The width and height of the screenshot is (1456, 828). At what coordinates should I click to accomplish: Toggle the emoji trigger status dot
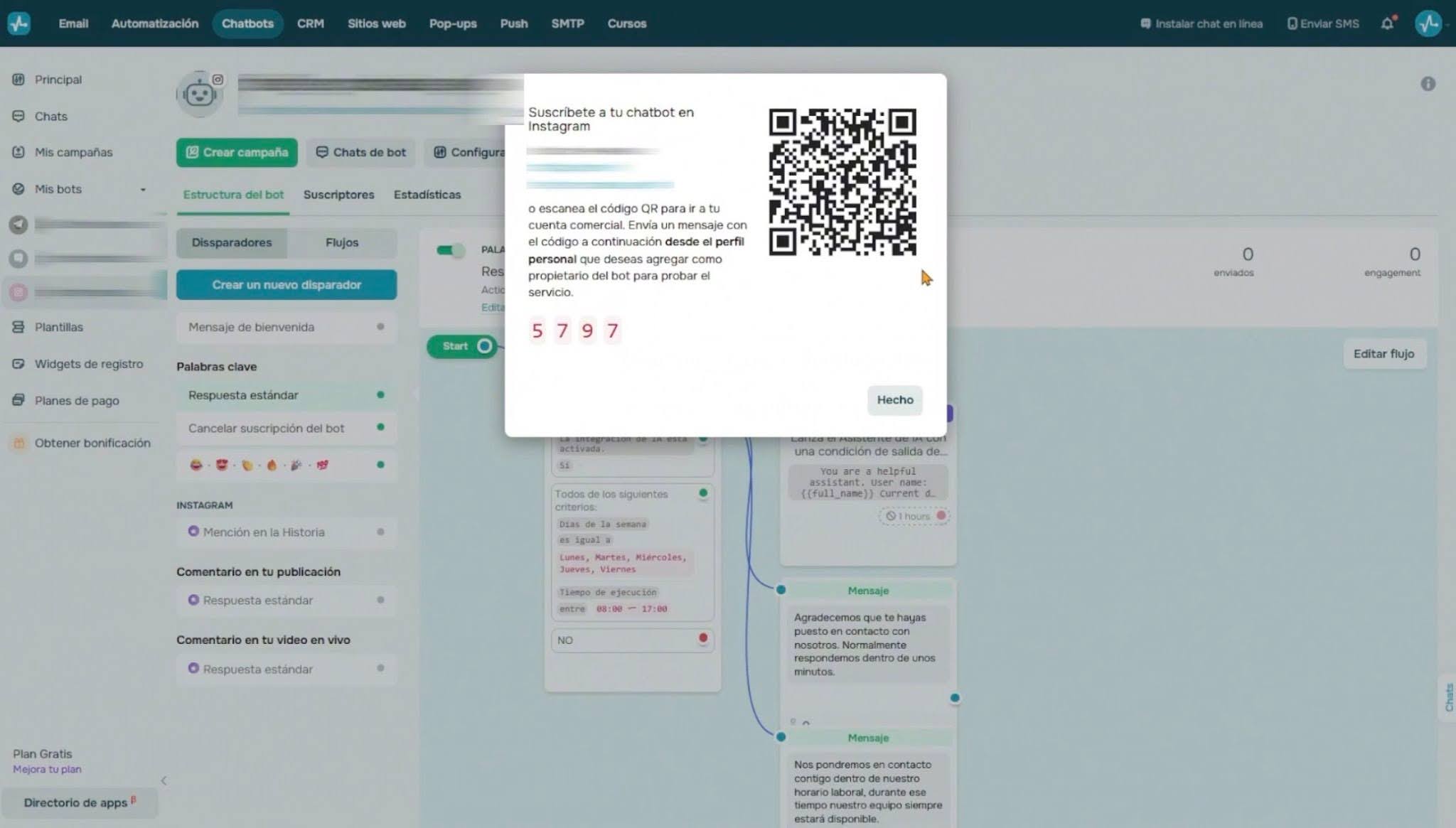380,465
